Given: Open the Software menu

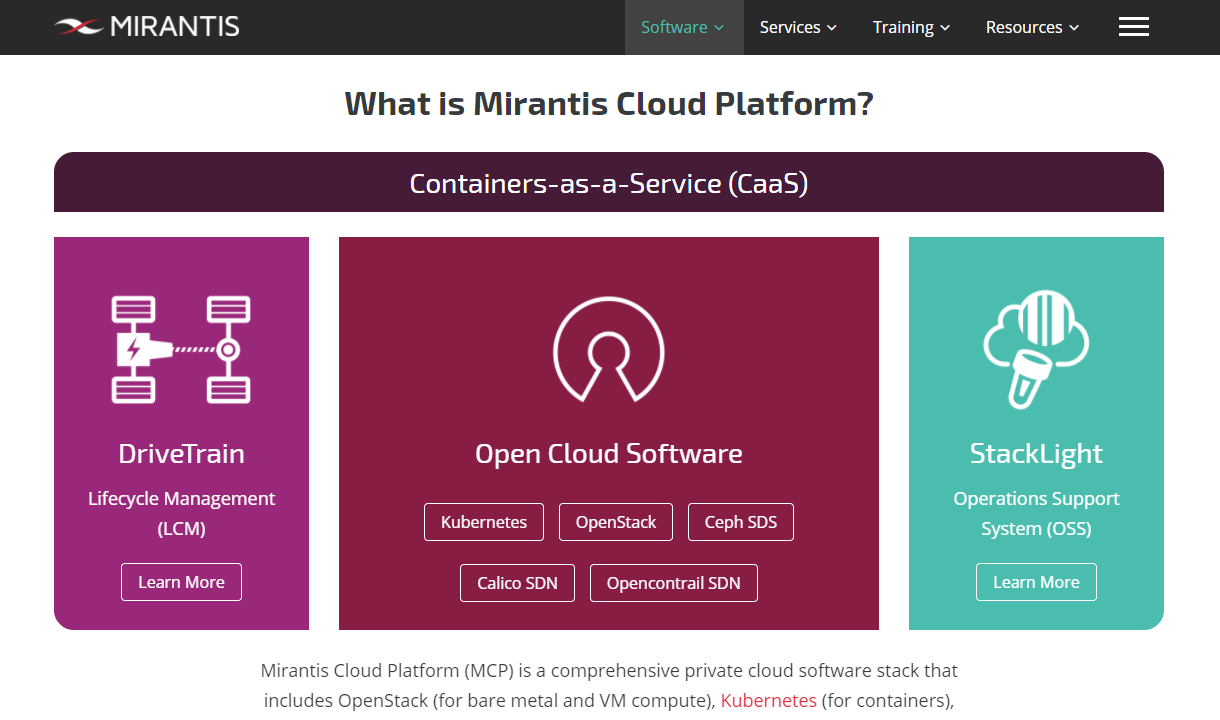Looking at the screenshot, I should click(x=684, y=27).
